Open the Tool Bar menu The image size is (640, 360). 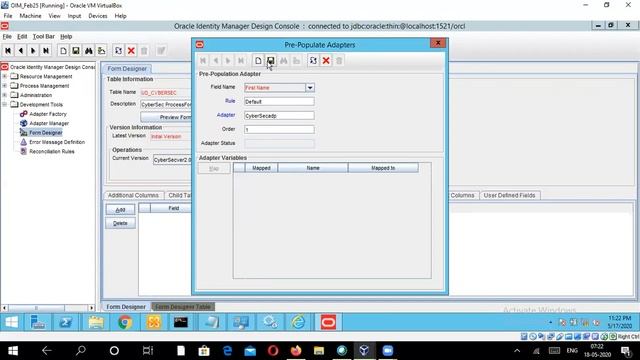pos(44,36)
